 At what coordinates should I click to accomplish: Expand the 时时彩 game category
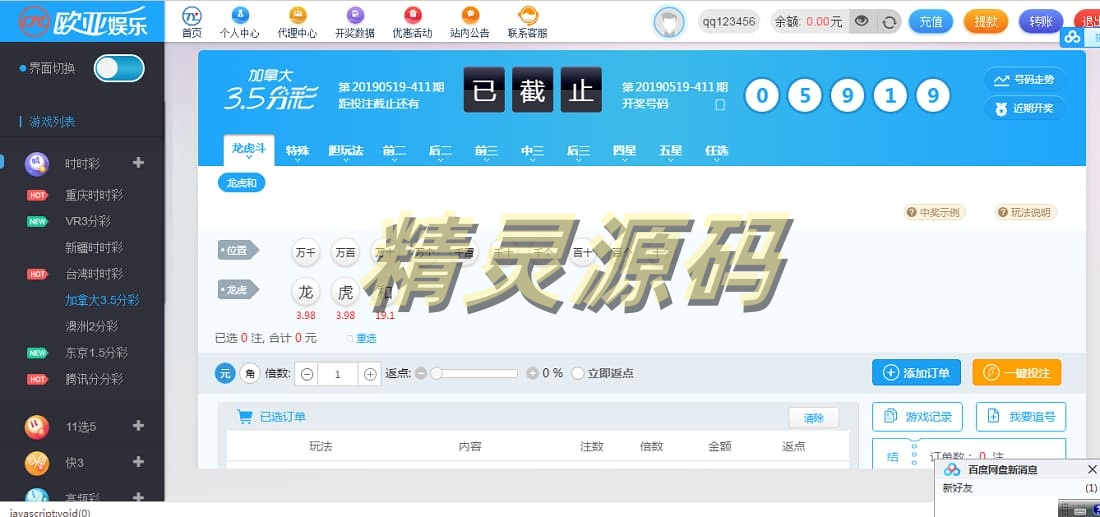click(138, 163)
